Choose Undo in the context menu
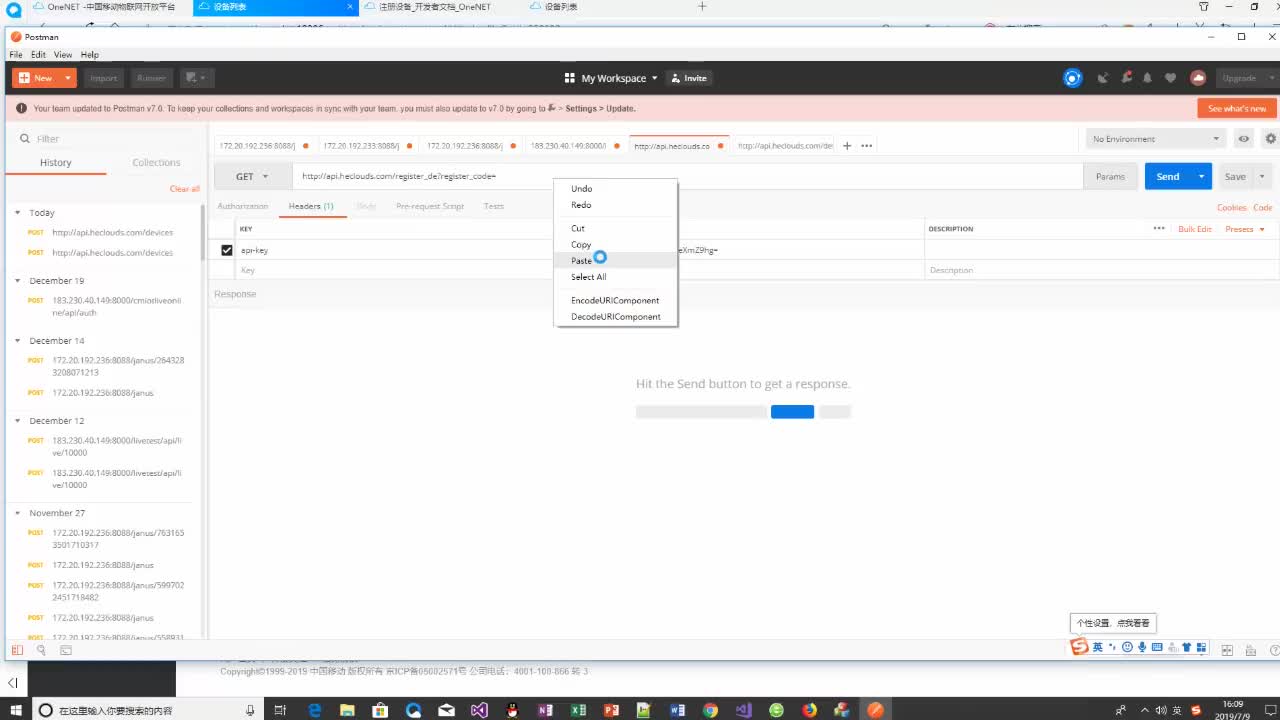 (616, 189)
